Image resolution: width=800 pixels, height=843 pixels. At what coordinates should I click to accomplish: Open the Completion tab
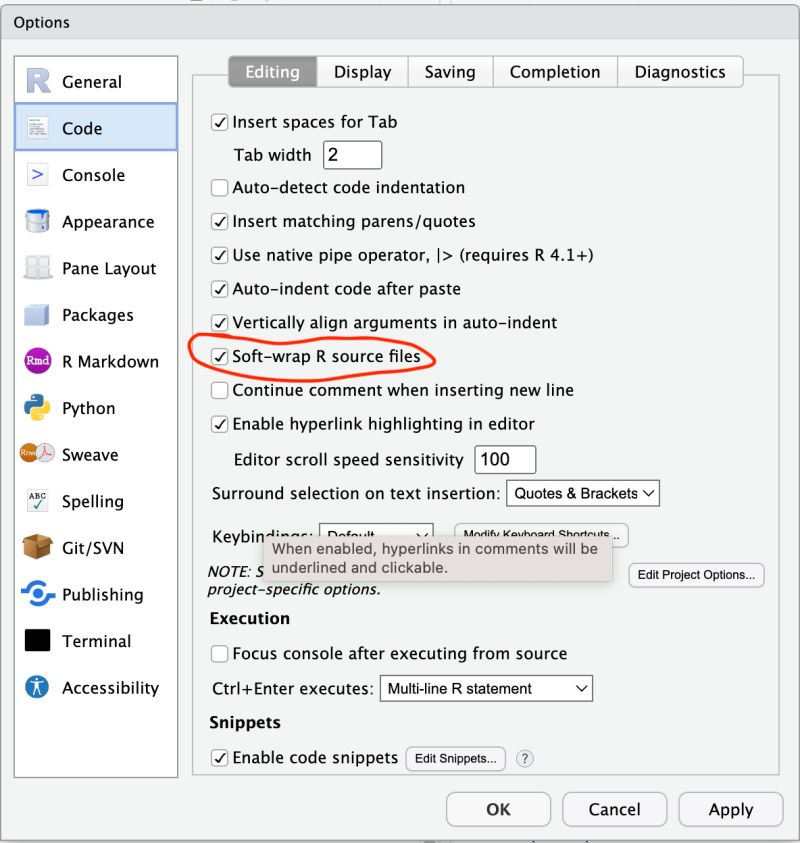click(555, 71)
